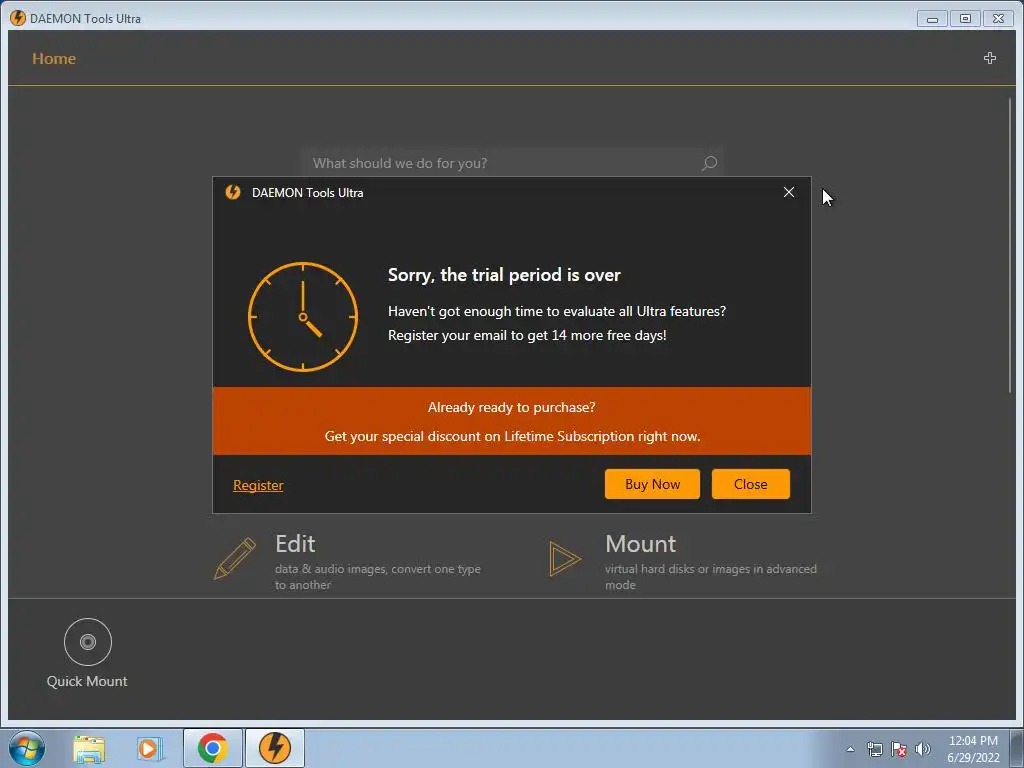Click 'Sorry, the trial period is over' heading
The image size is (1024, 768).
pos(504,275)
